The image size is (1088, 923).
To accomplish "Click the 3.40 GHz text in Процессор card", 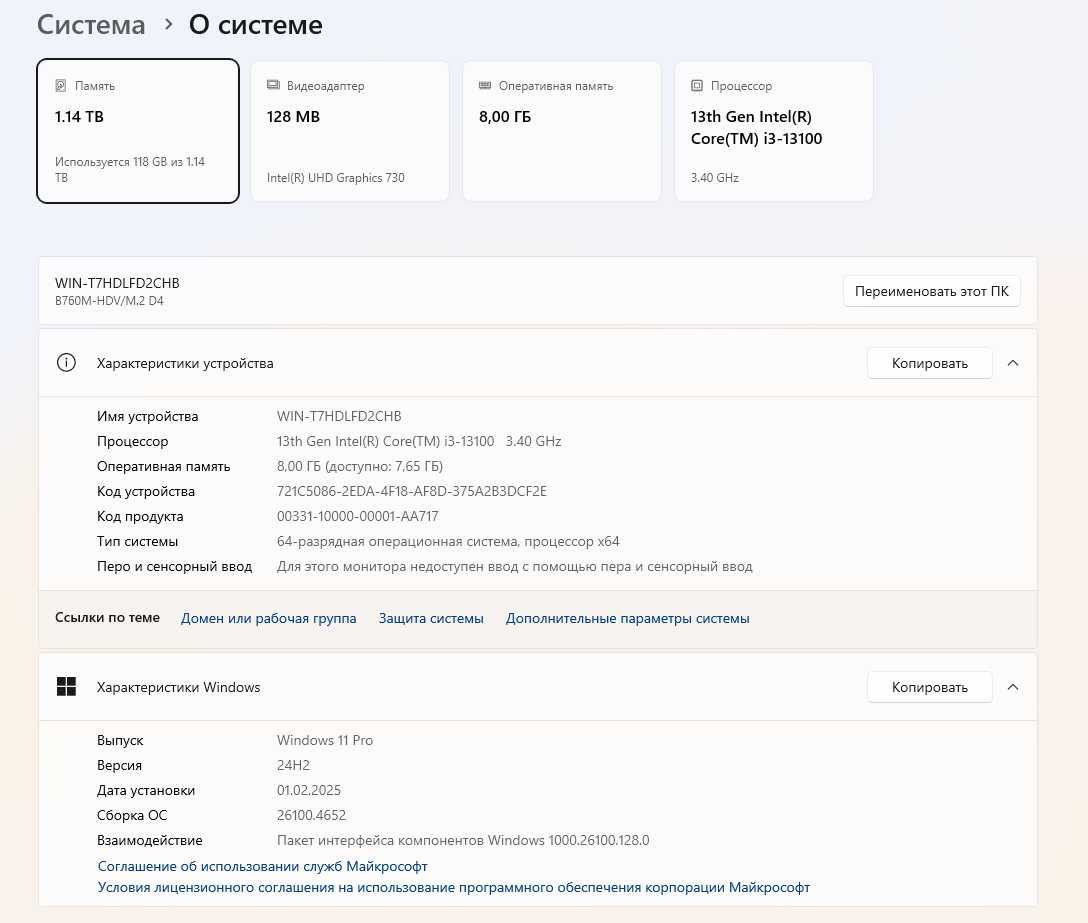I will 715,178.
